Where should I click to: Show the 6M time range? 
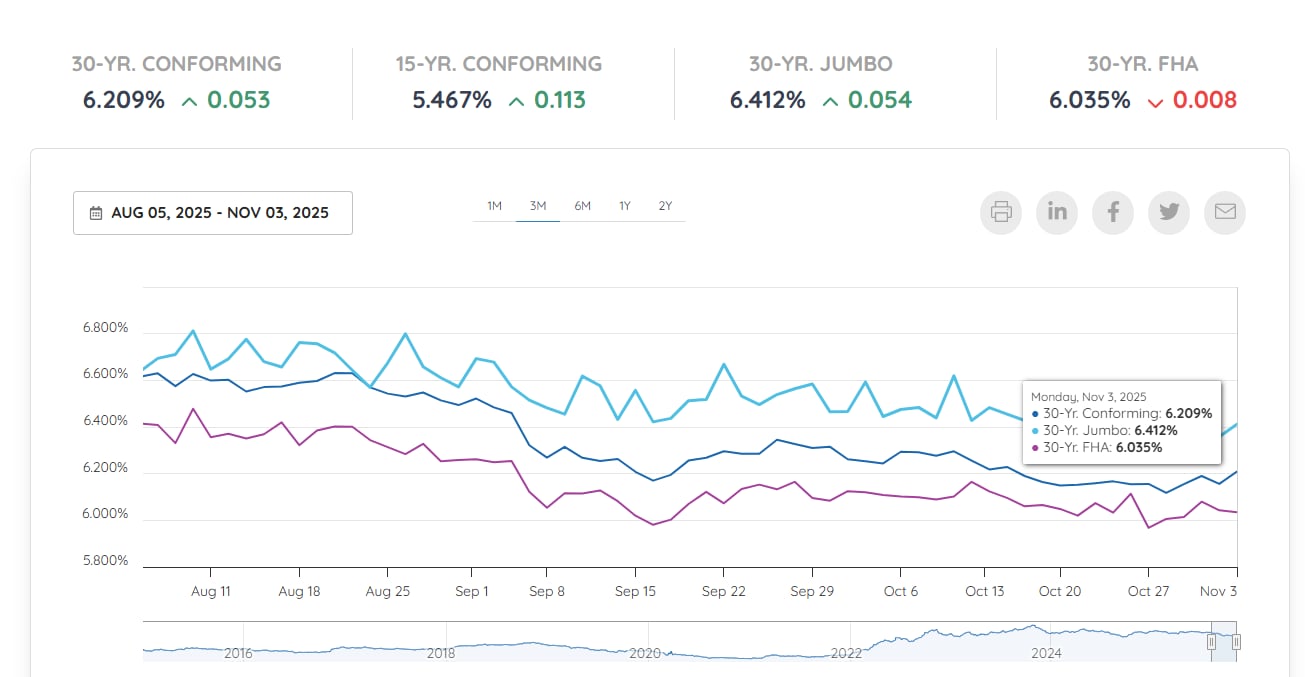point(582,206)
